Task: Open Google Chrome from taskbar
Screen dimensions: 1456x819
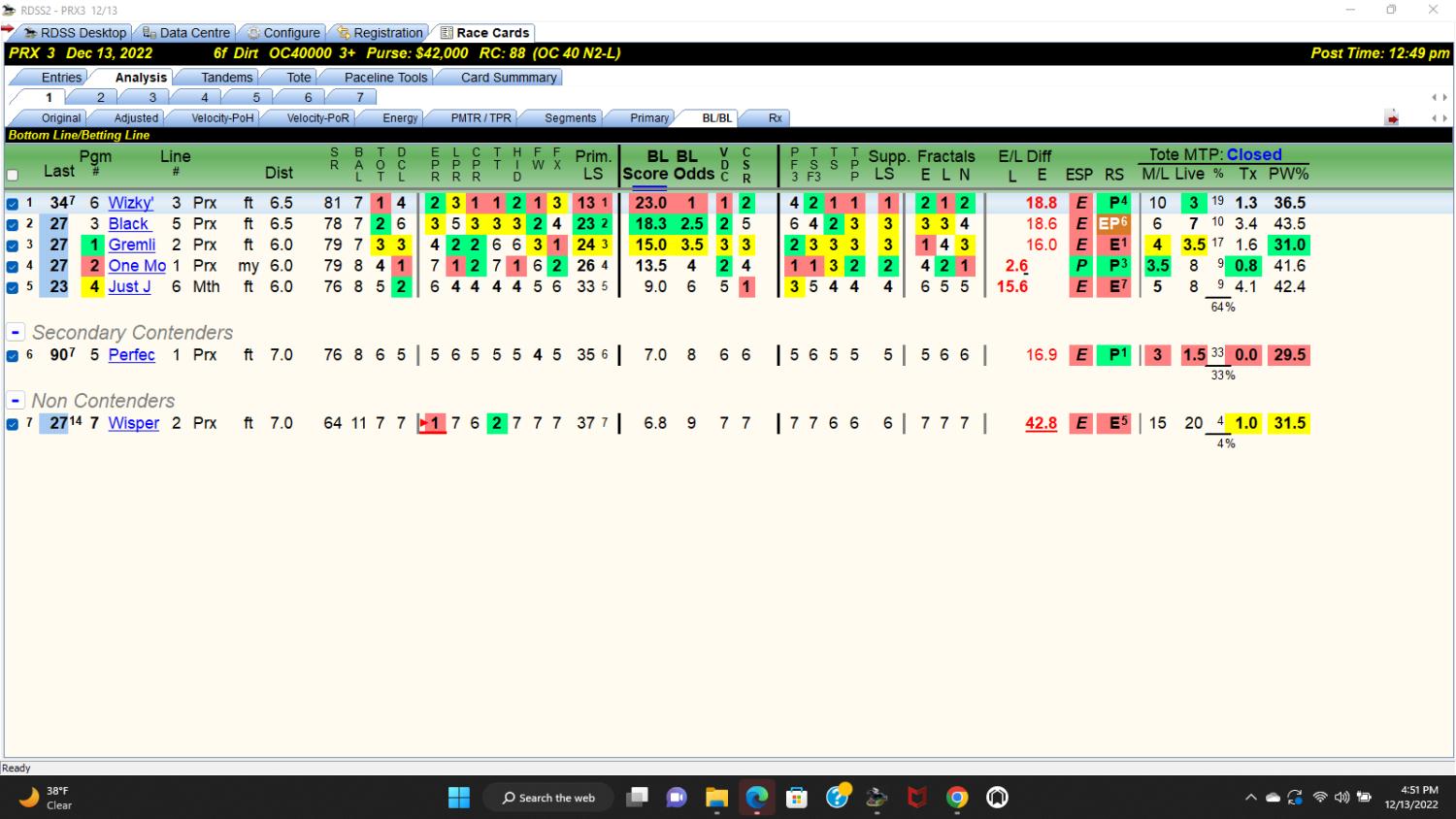Action: coord(957,798)
